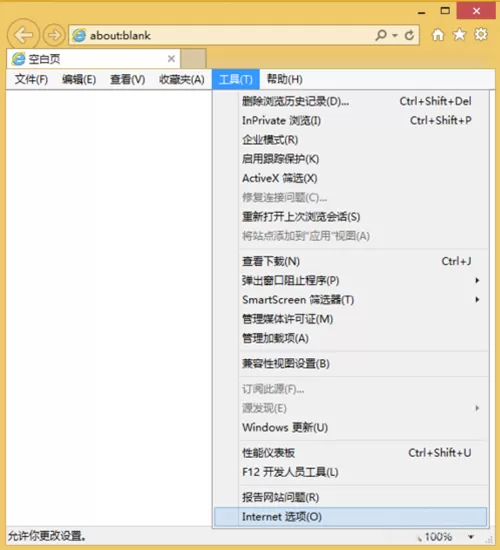Image resolution: width=500 pixels, height=550 pixels.
Task: Open the 查看(V) menu
Action: point(127,79)
